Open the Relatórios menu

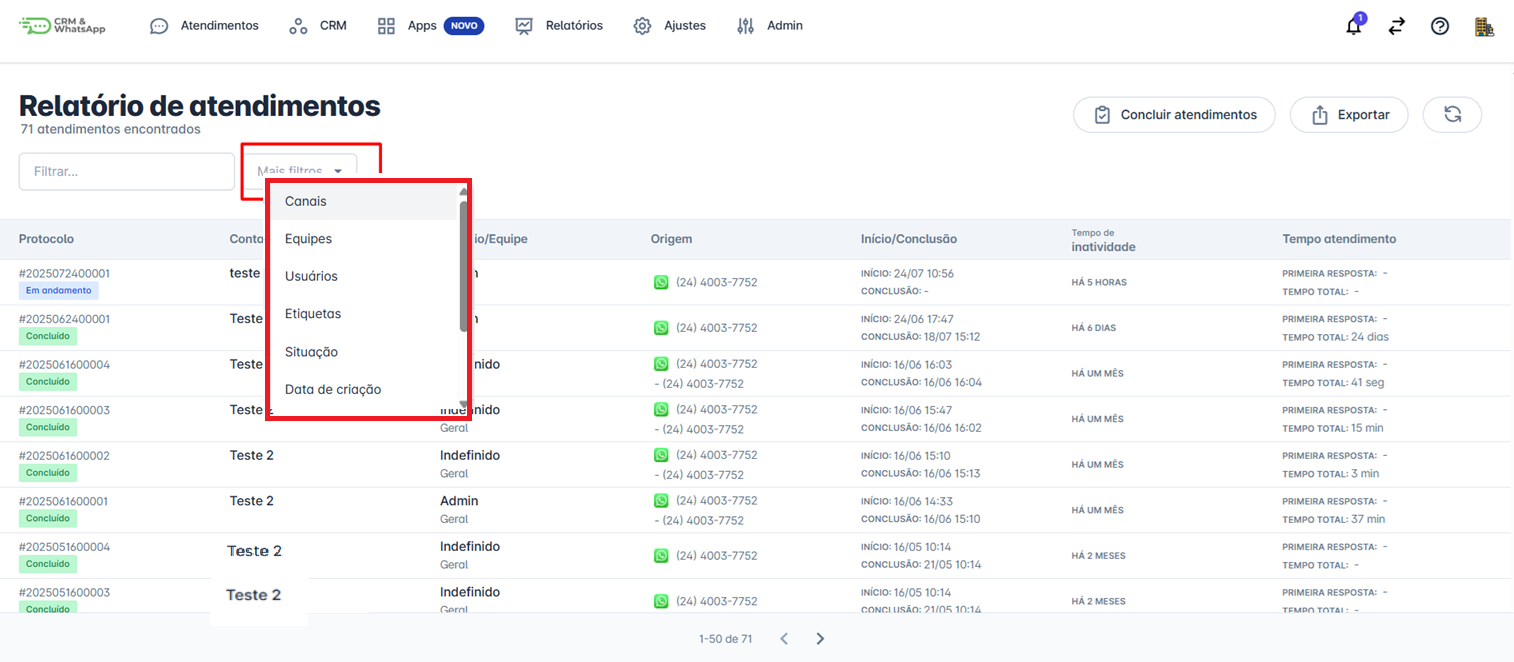[x=559, y=26]
